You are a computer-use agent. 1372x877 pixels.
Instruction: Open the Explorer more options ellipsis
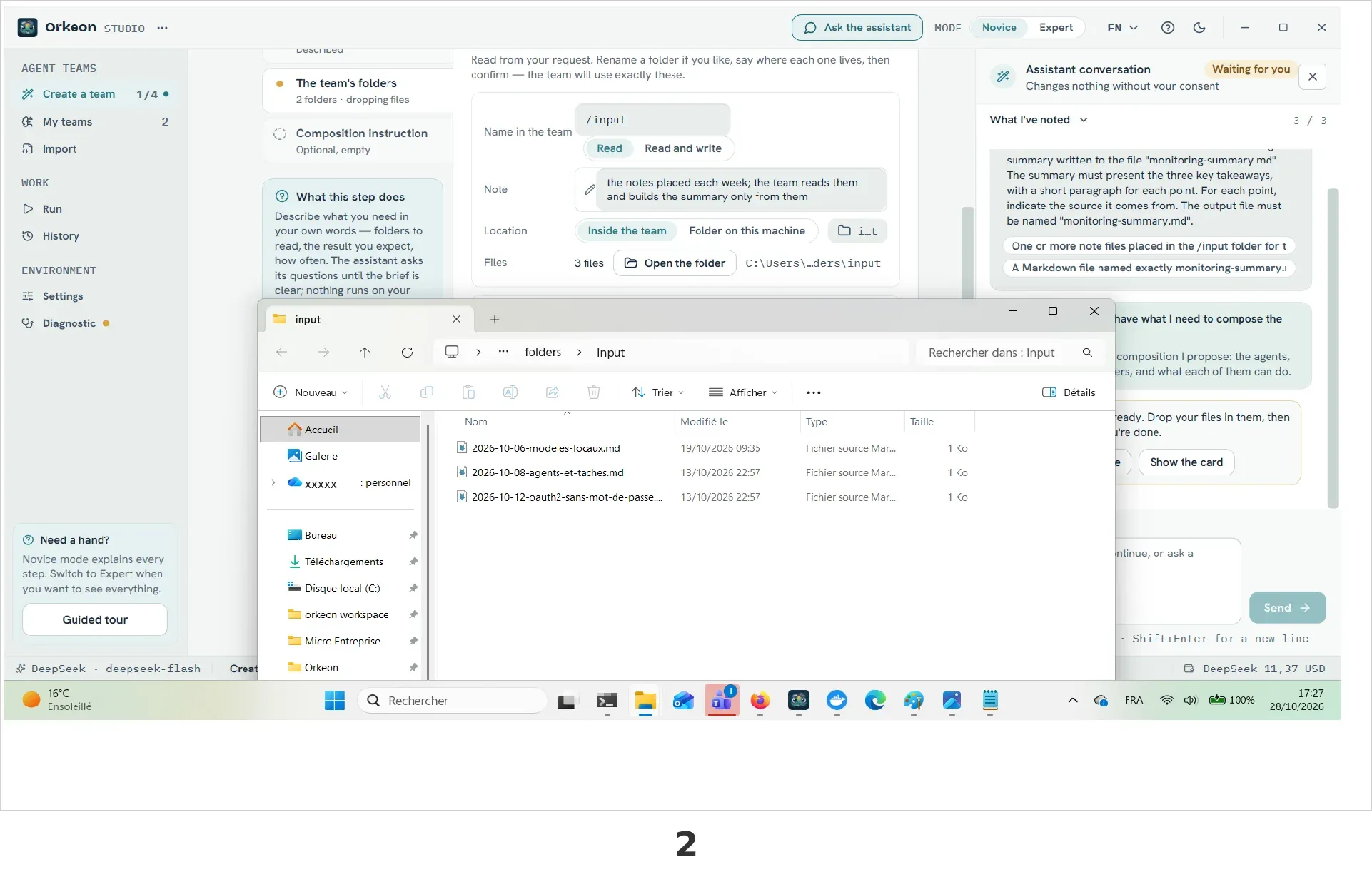(814, 392)
